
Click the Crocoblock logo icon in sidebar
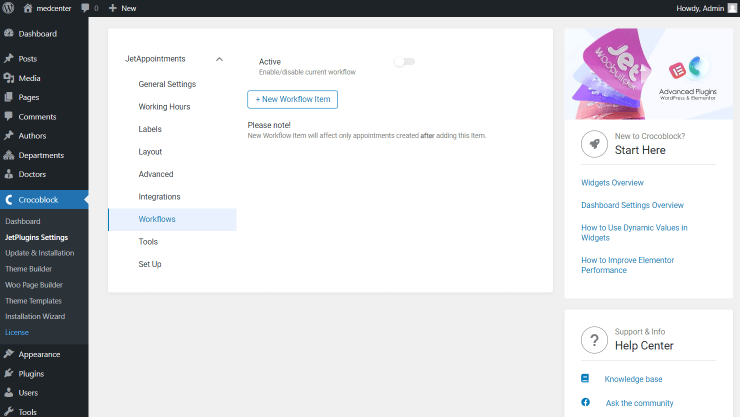click(x=8, y=200)
